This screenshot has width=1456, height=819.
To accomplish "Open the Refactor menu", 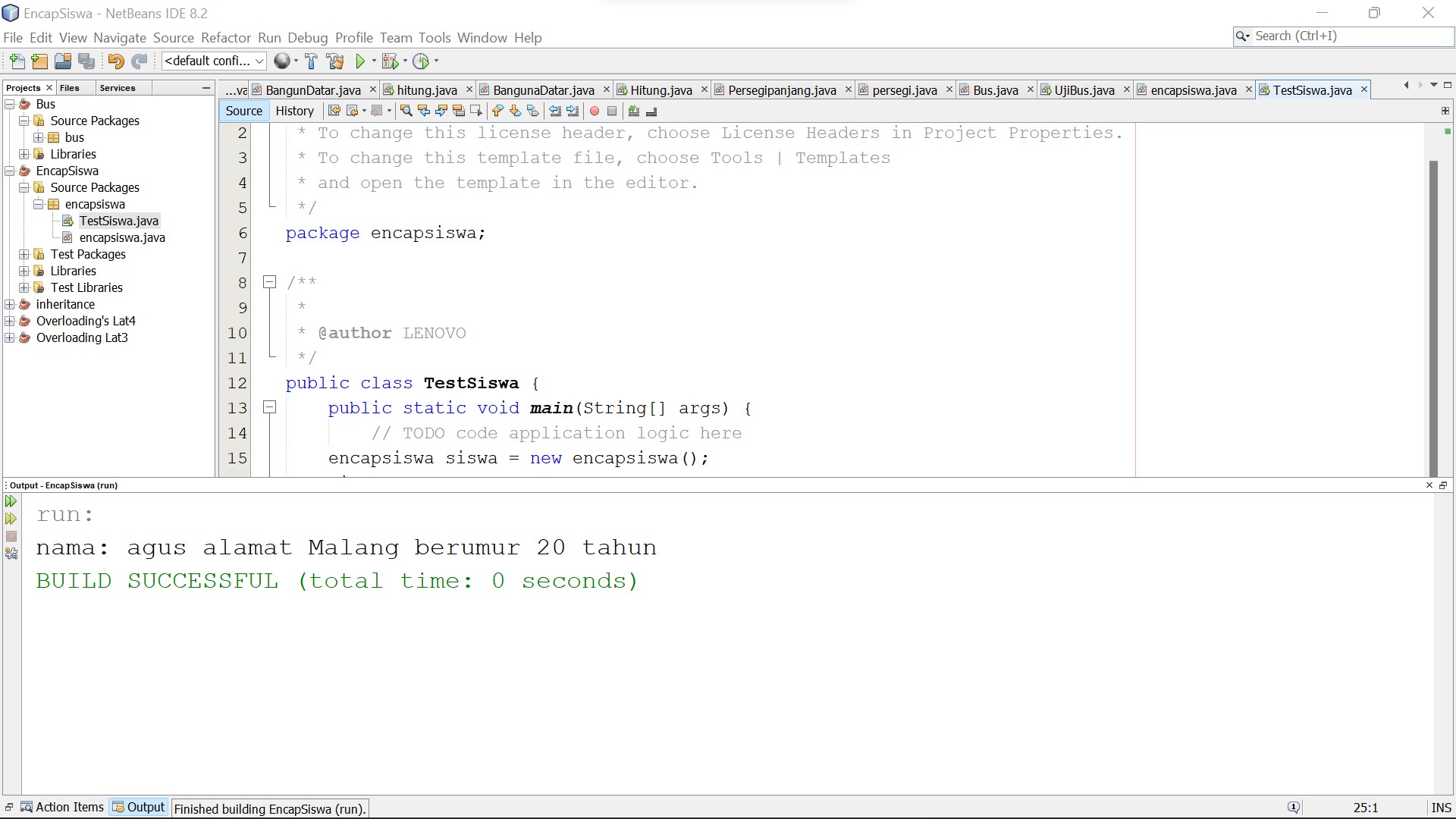I will [225, 38].
